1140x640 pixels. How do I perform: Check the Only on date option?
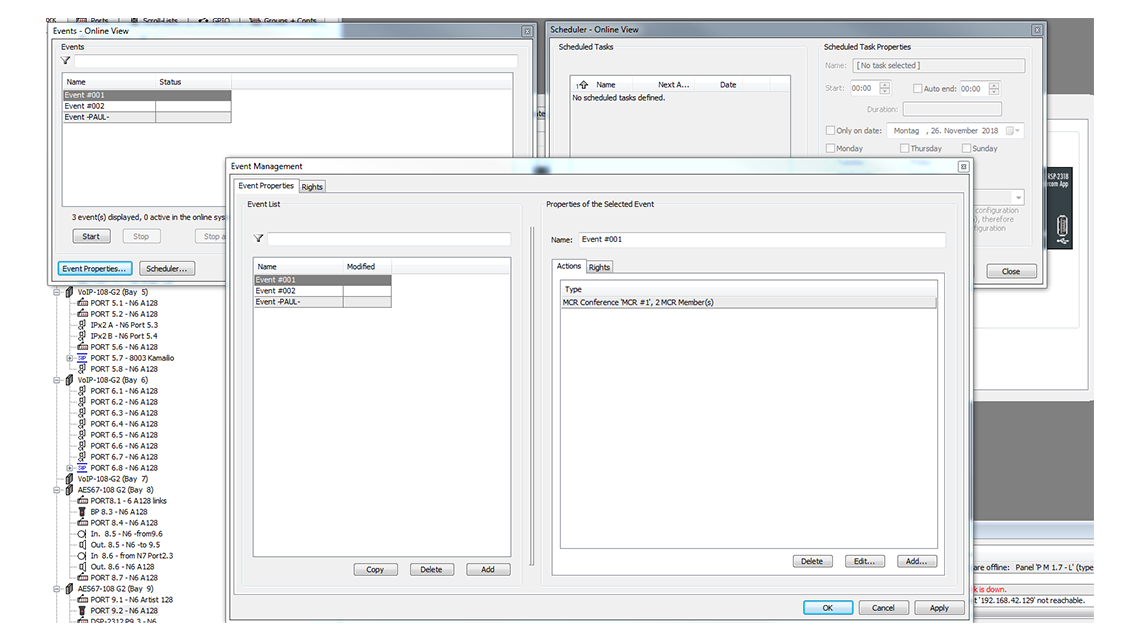(x=829, y=130)
